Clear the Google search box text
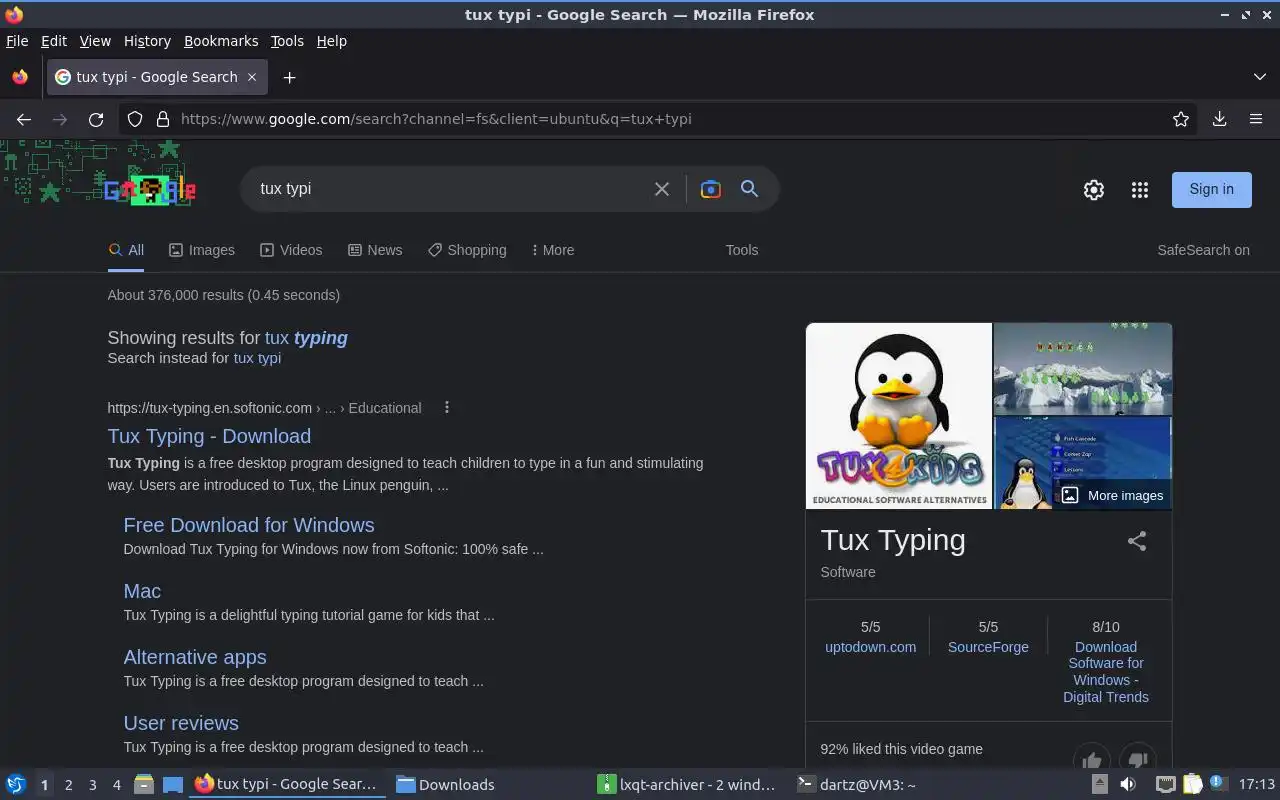 [x=661, y=189]
